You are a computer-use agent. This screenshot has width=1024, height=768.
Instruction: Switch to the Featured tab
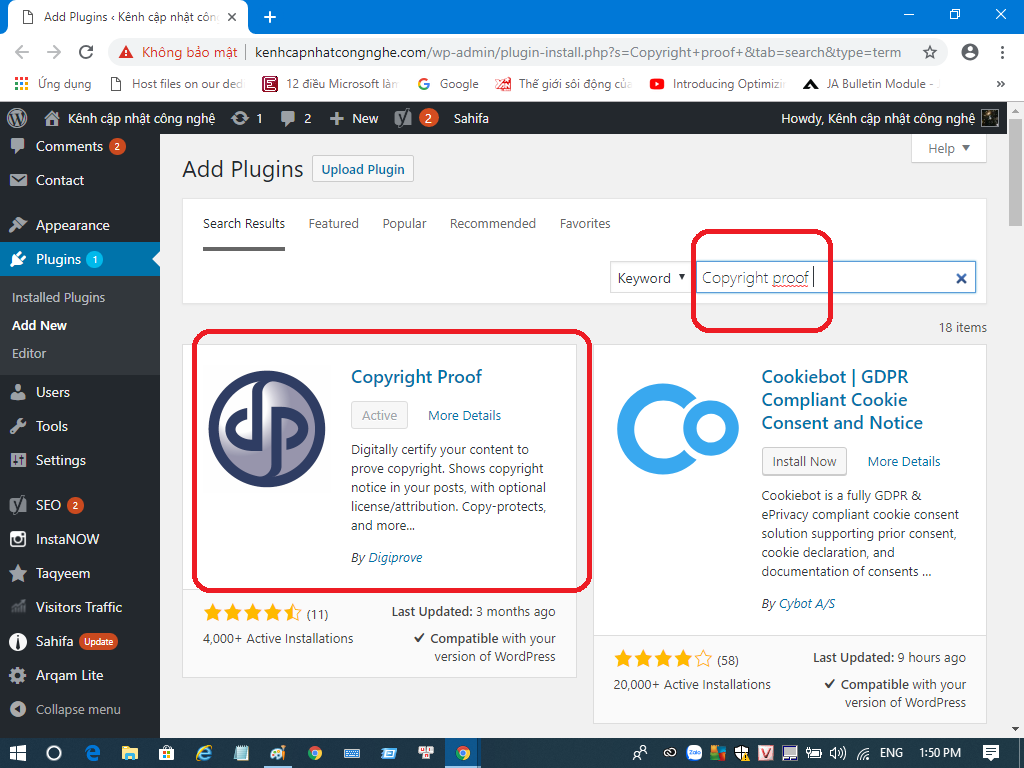coord(333,223)
